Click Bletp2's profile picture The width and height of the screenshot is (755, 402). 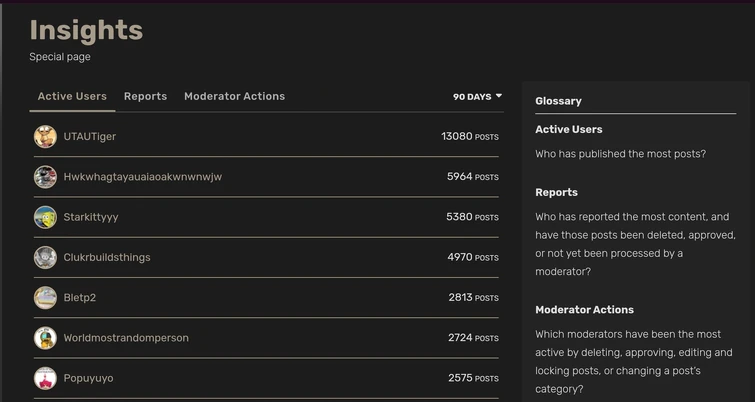45,298
